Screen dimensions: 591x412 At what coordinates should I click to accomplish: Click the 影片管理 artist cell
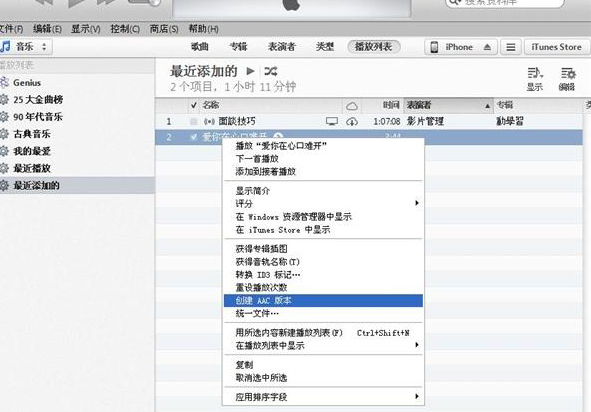(x=426, y=121)
